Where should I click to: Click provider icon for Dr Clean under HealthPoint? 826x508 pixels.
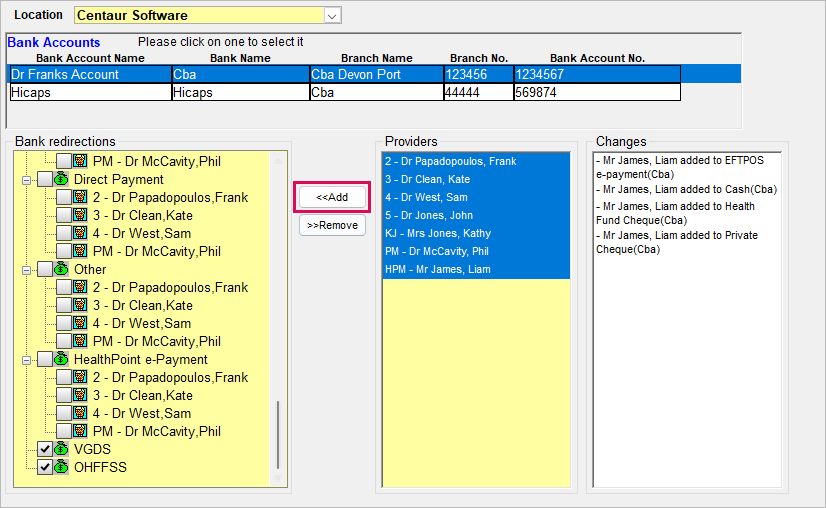tap(80, 395)
